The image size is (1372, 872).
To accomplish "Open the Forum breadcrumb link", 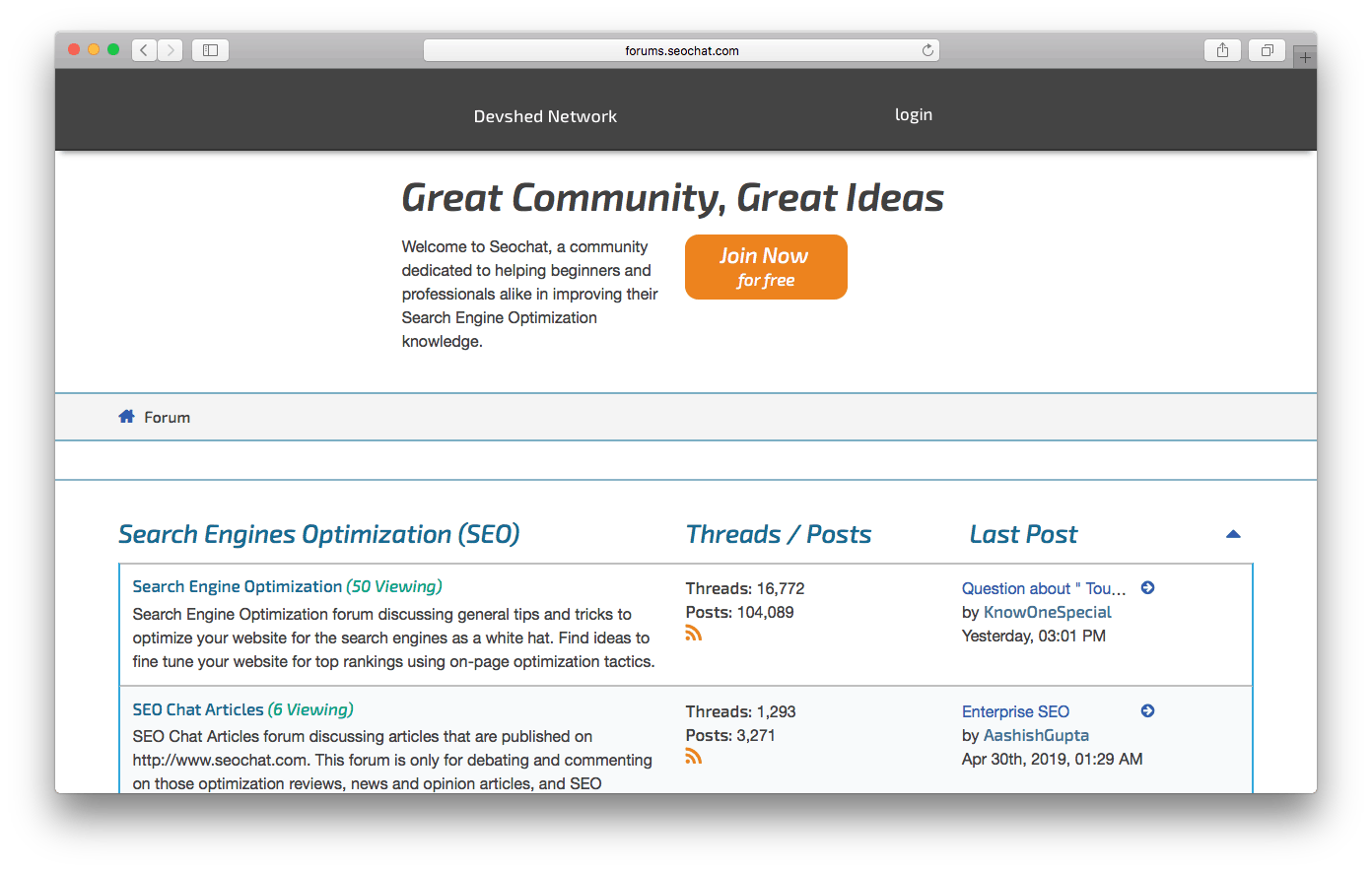I will (168, 418).
